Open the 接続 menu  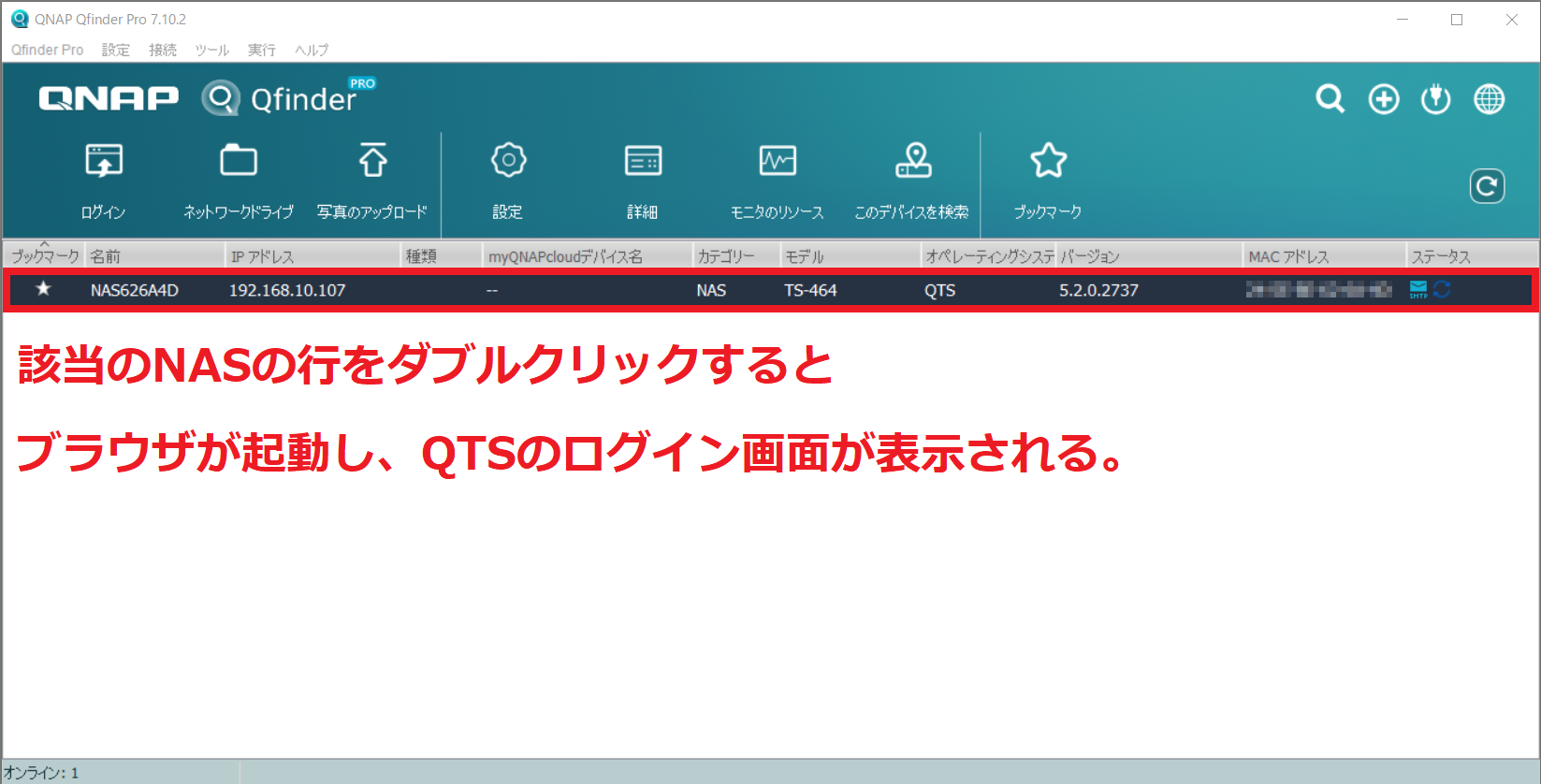[163, 50]
